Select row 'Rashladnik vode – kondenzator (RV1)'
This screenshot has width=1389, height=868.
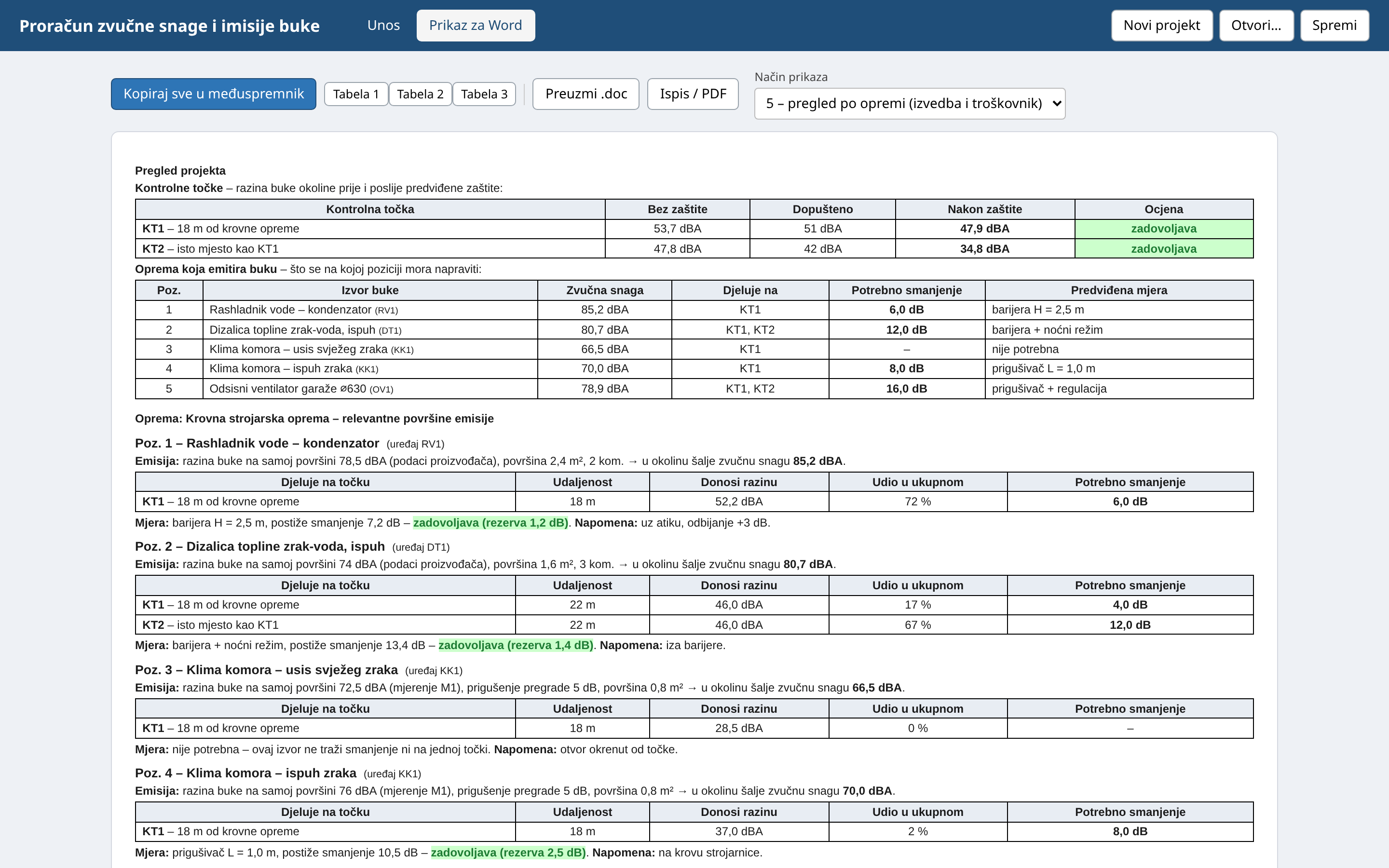click(x=694, y=310)
